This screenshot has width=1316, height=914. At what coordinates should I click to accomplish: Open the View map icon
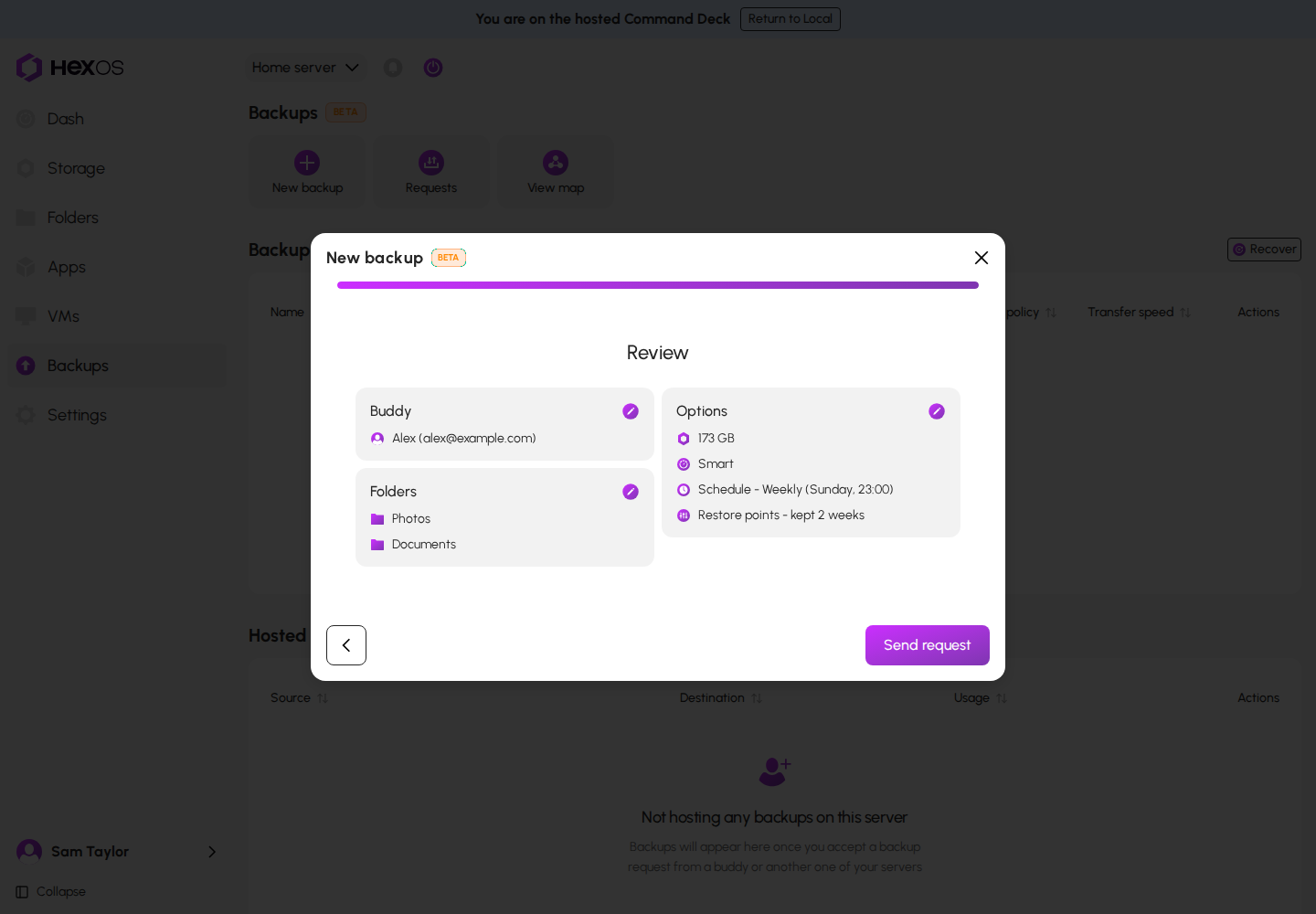pos(556,163)
